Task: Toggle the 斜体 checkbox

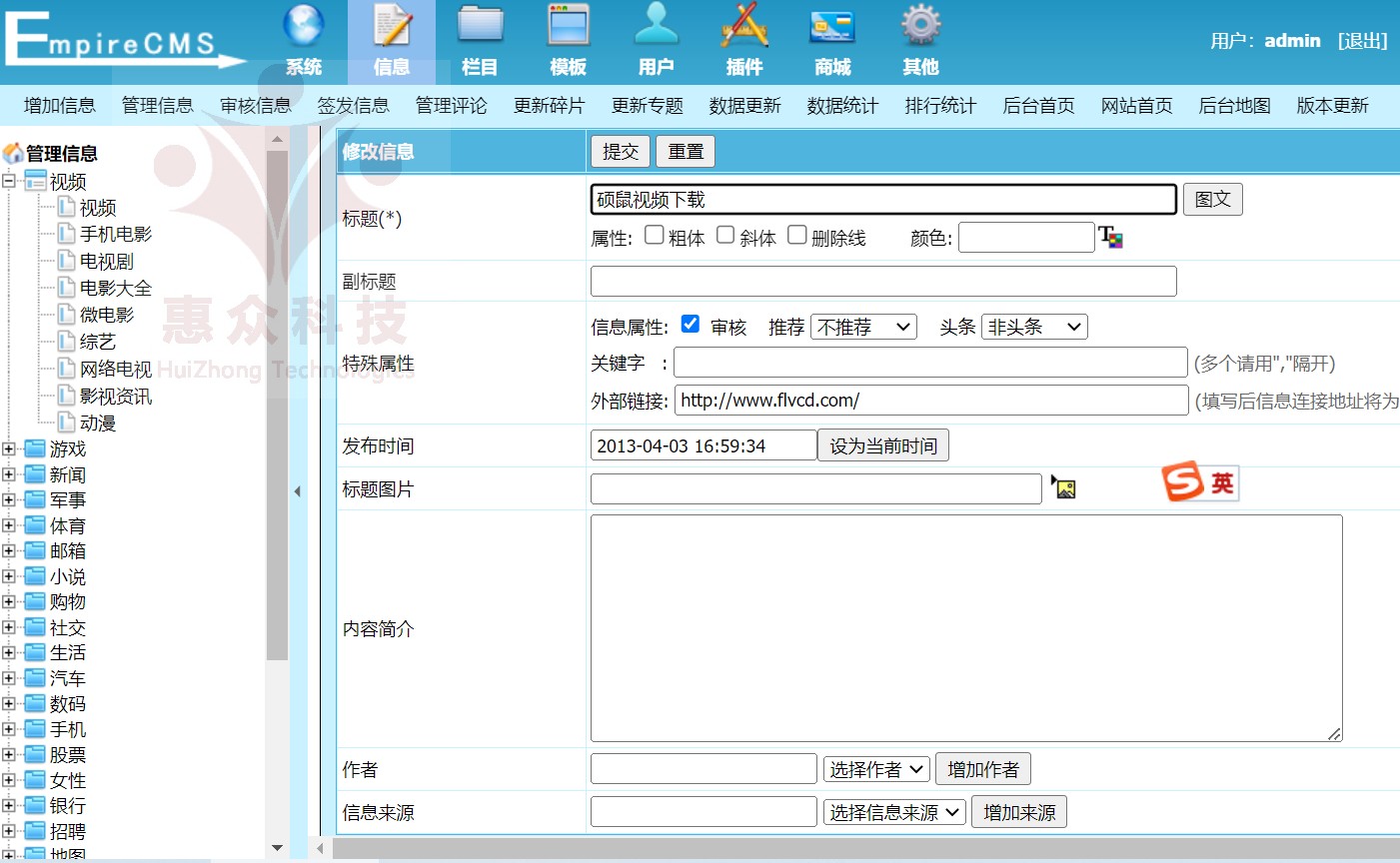Action: [x=726, y=235]
